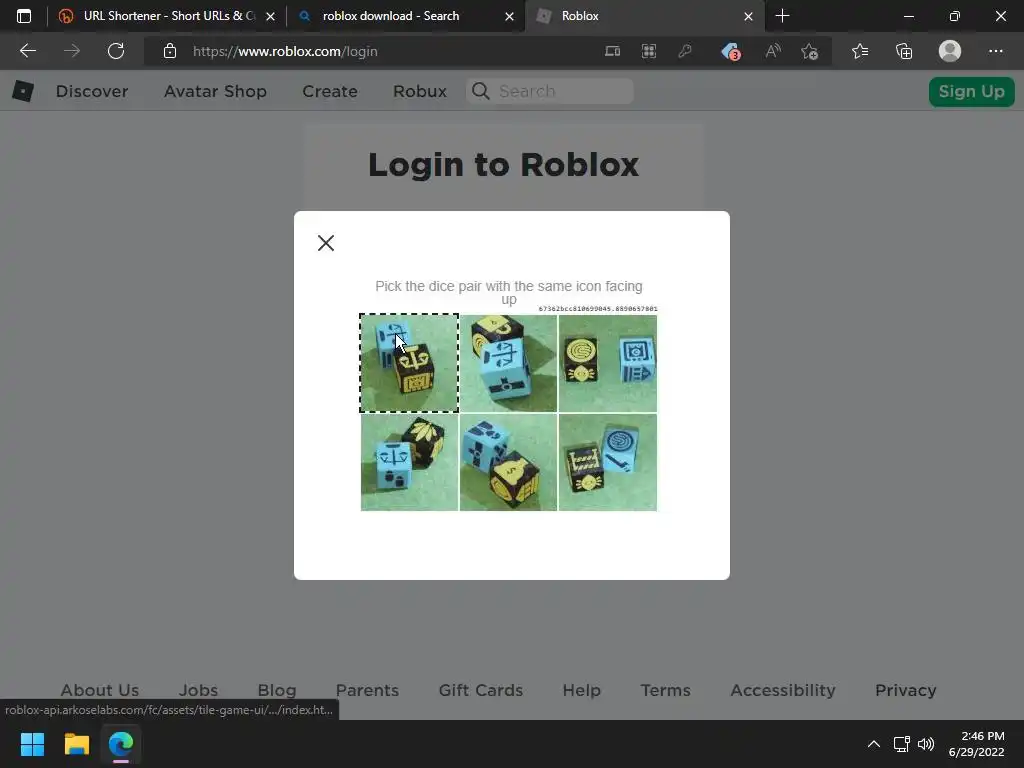The image size is (1024, 768).
Task: Open Windows Start menu
Action: tap(32, 744)
